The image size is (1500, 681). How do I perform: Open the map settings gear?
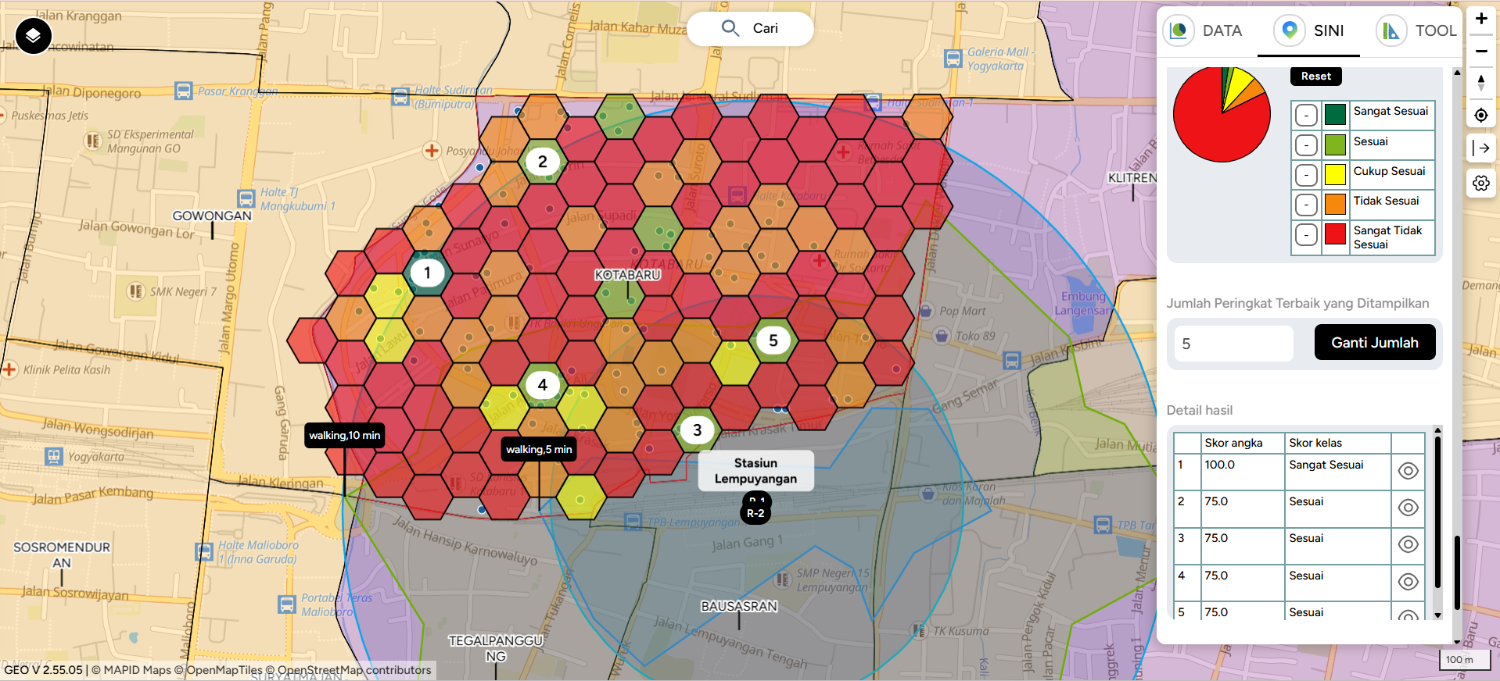pos(1481,183)
